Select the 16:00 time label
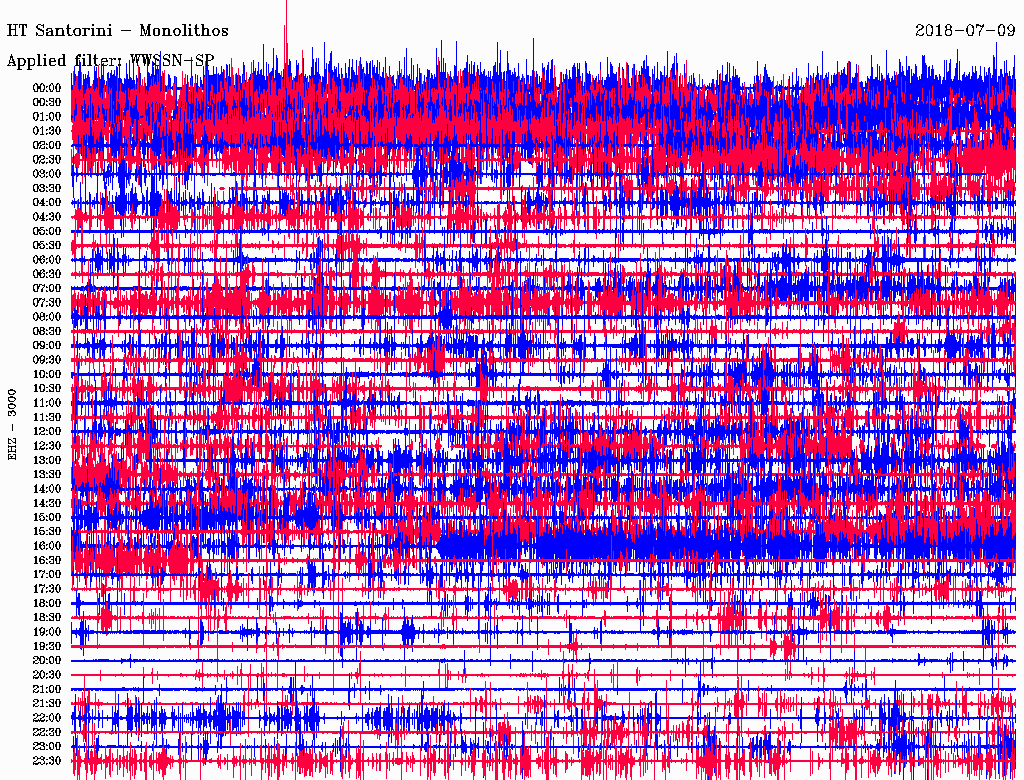 click(x=47, y=546)
